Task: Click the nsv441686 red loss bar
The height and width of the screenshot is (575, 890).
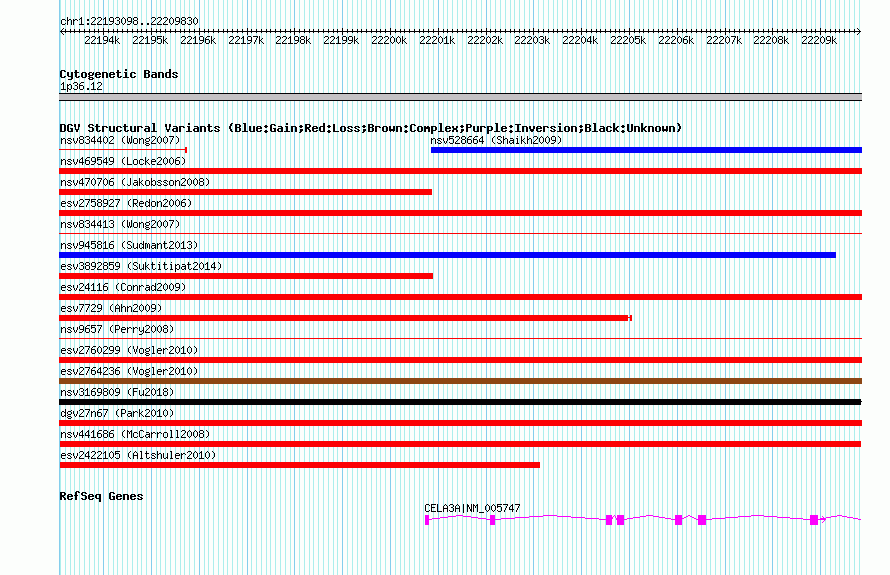Action: pos(460,444)
